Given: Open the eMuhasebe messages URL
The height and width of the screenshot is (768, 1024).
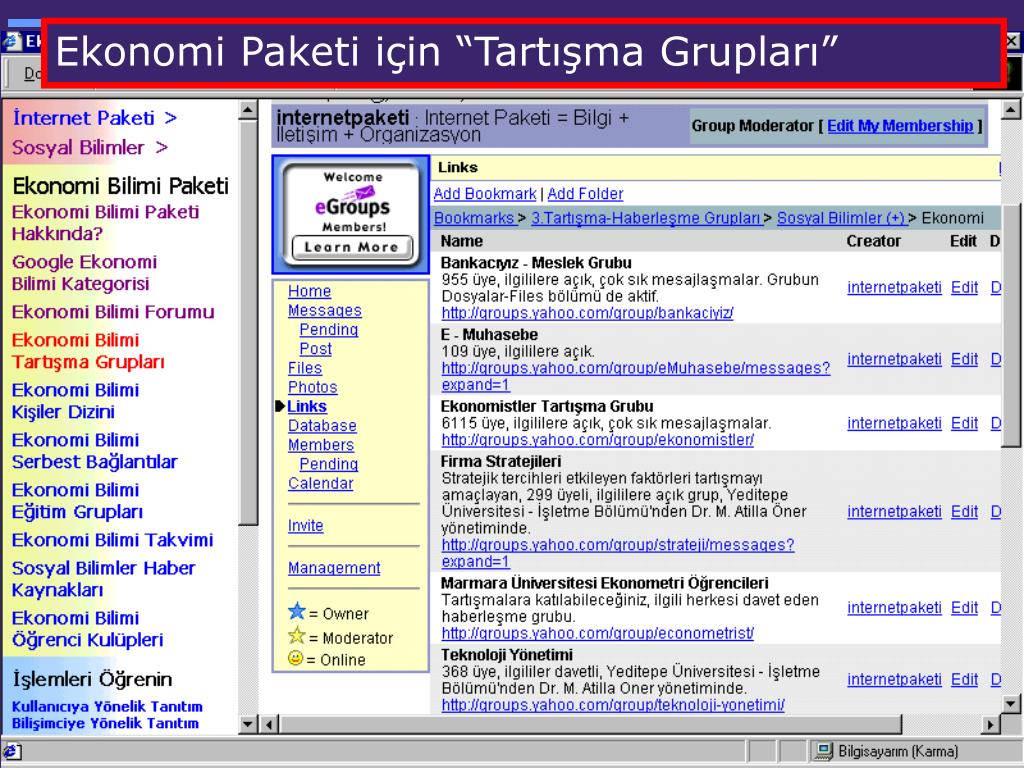Looking at the screenshot, I should pos(635,377).
